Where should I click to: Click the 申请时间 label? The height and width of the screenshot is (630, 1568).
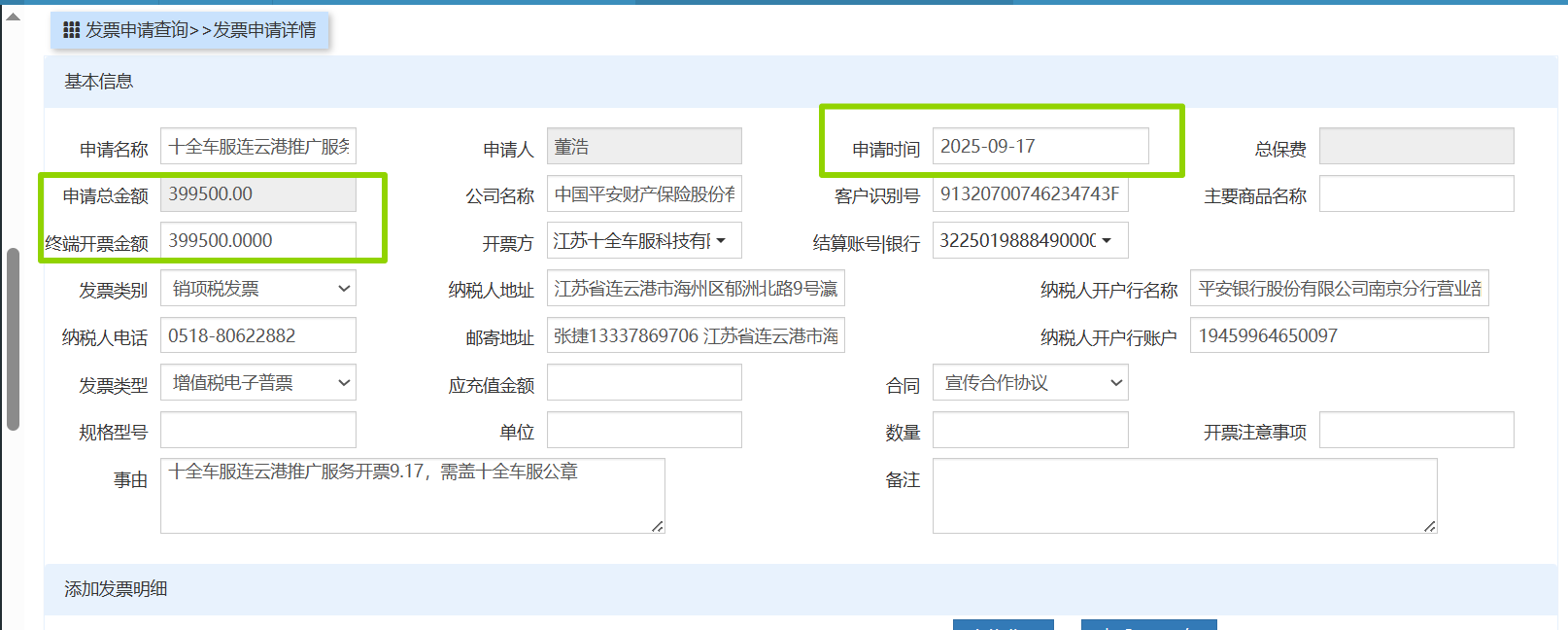[x=886, y=150]
